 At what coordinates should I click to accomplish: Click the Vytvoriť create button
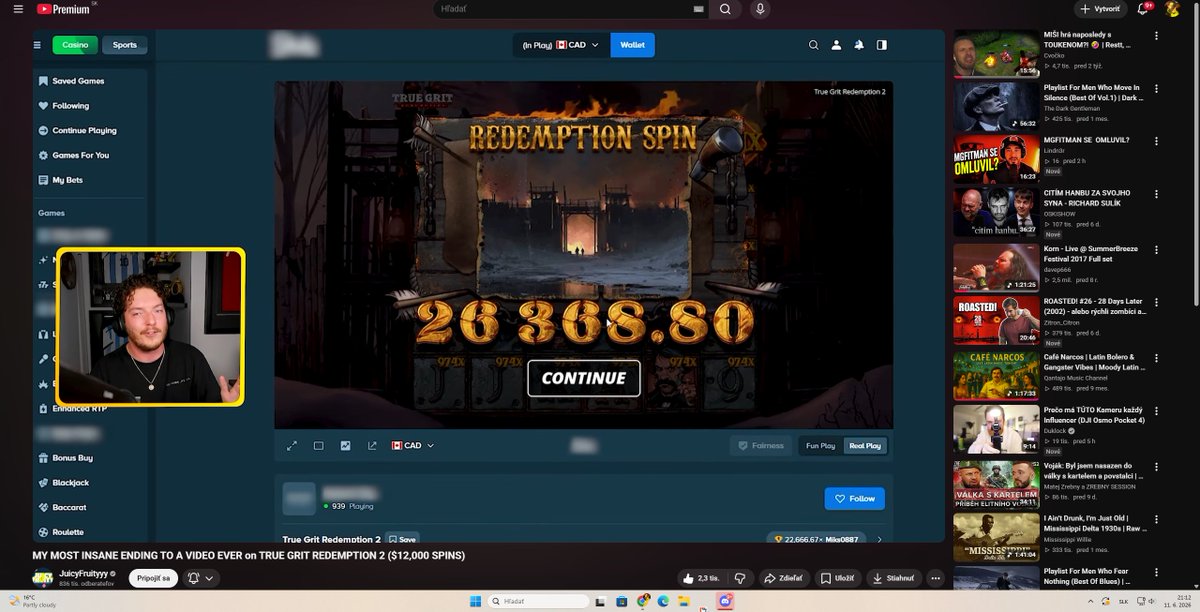click(1101, 9)
